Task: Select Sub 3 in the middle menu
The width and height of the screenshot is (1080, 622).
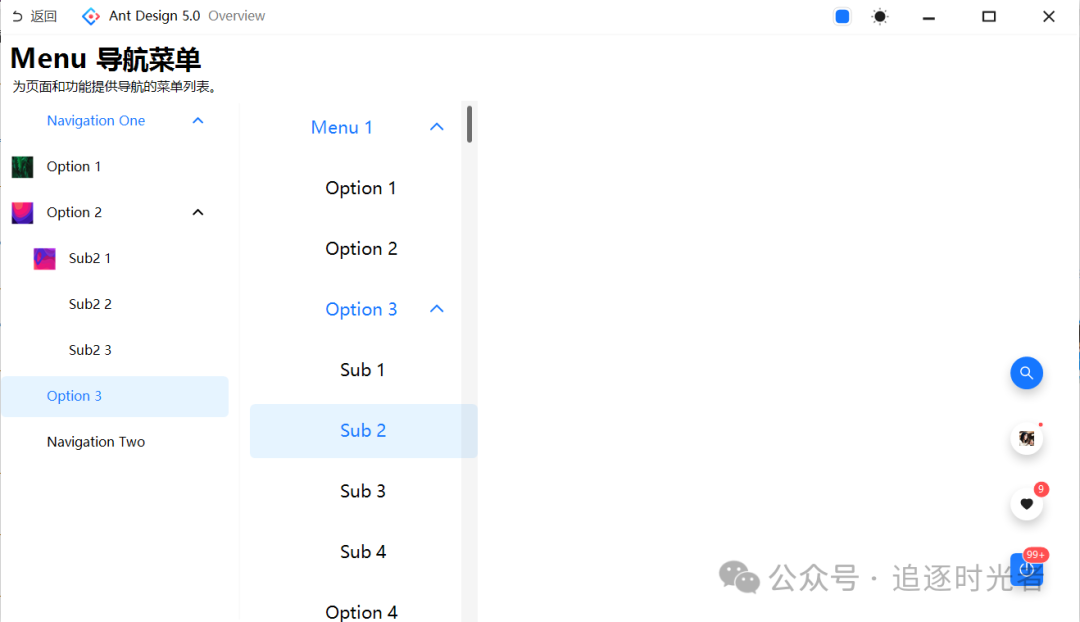Action: [363, 491]
